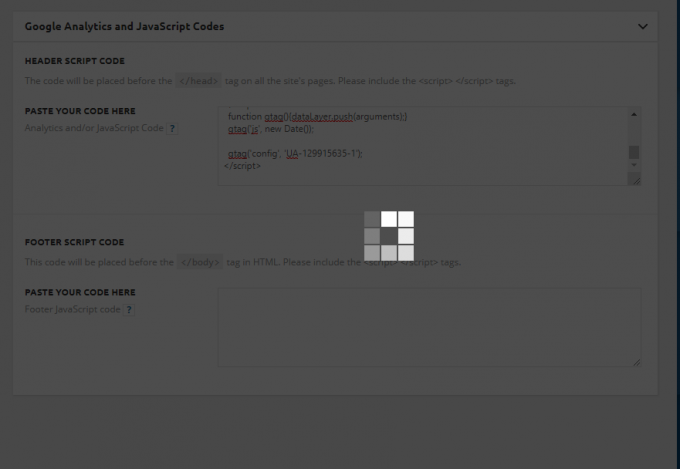This screenshot has height=469, width=680.
Task: Click the line "gtag('config', 'UA-129915635-1');"
Action: pos(295,154)
